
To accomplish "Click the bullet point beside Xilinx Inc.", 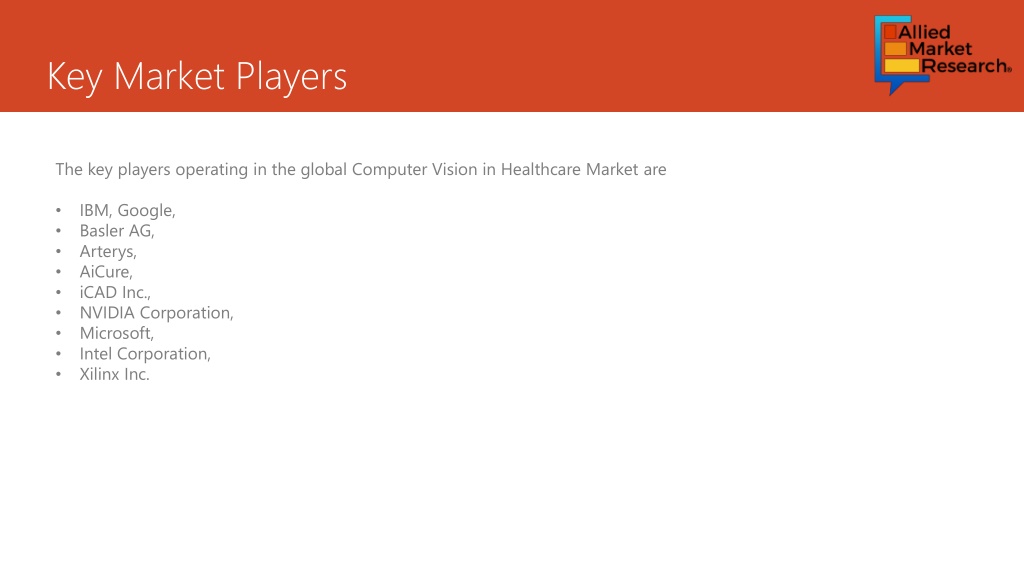I will click(x=58, y=374).
